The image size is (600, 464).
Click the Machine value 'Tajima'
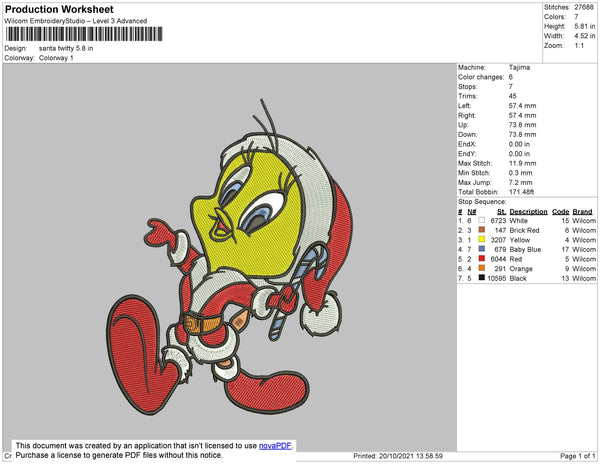coord(519,67)
